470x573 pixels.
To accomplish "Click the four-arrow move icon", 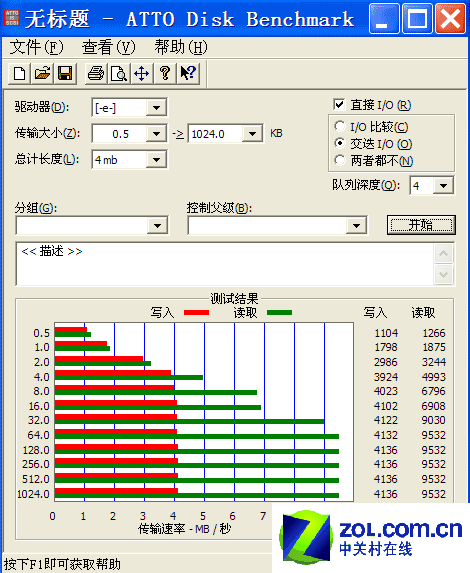I will click(x=141, y=73).
